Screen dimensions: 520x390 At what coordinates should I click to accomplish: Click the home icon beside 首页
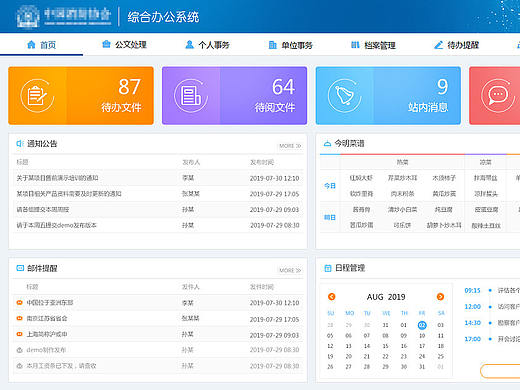pyautogui.click(x=31, y=44)
